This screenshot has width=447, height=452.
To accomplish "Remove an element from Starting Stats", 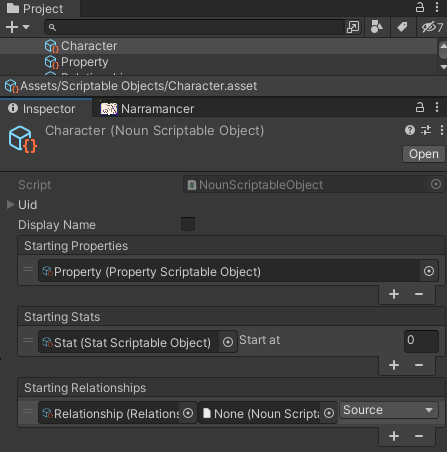I will coord(419,365).
